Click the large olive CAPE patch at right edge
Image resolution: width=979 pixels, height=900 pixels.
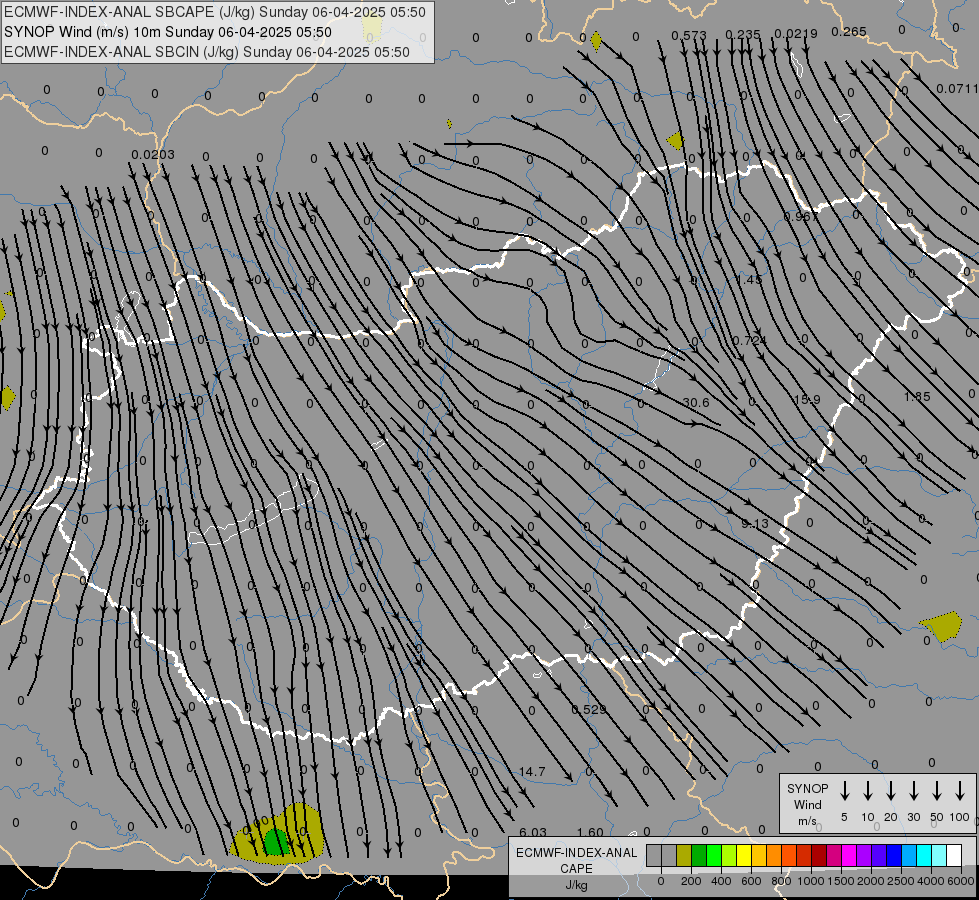tap(942, 626)
